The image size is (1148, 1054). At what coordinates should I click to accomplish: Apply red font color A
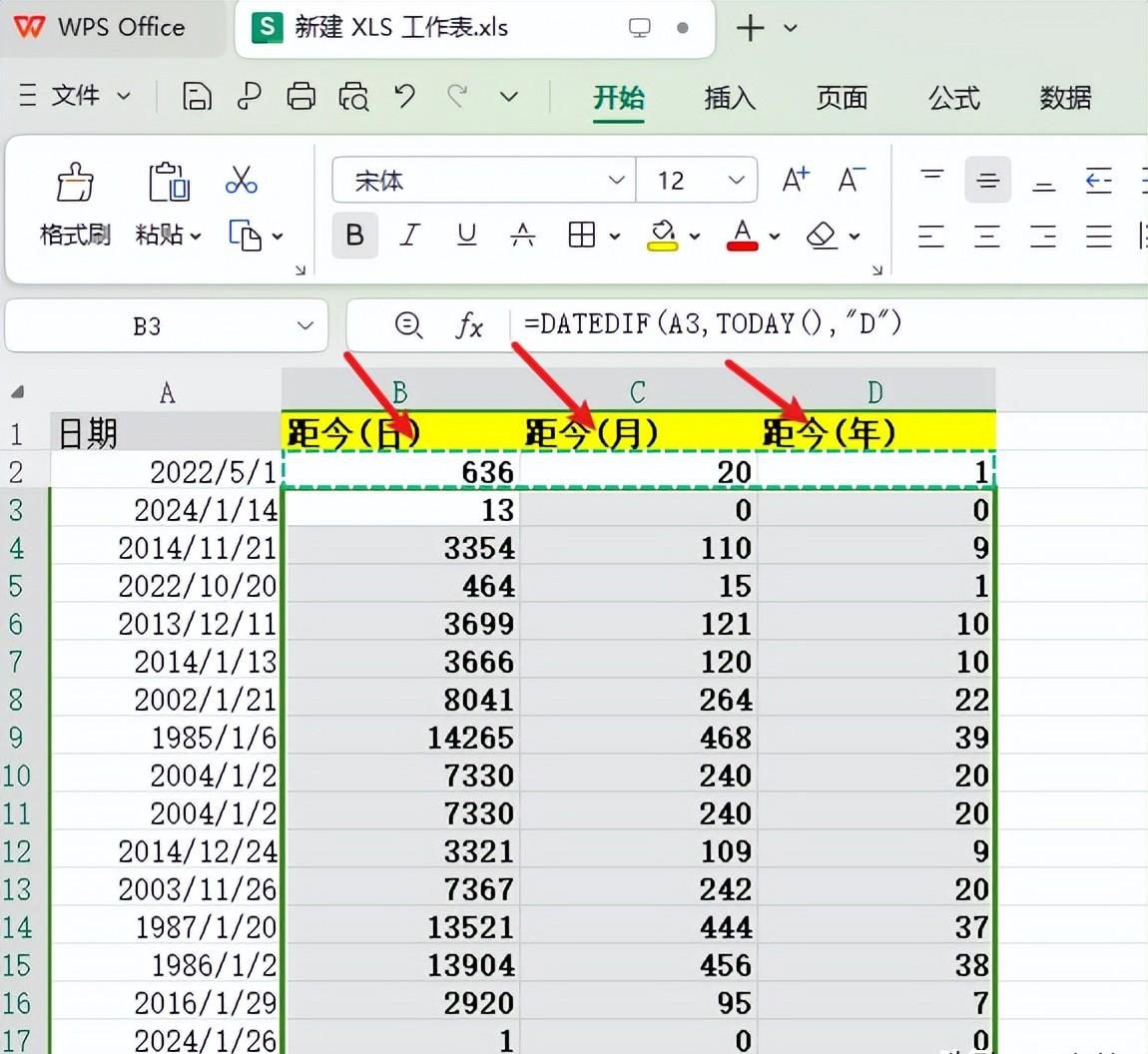point(742,235)
